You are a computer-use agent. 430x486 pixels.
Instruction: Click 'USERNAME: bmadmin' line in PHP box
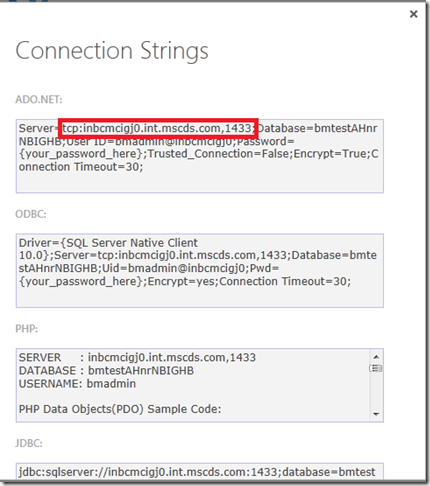coord(77,384)
